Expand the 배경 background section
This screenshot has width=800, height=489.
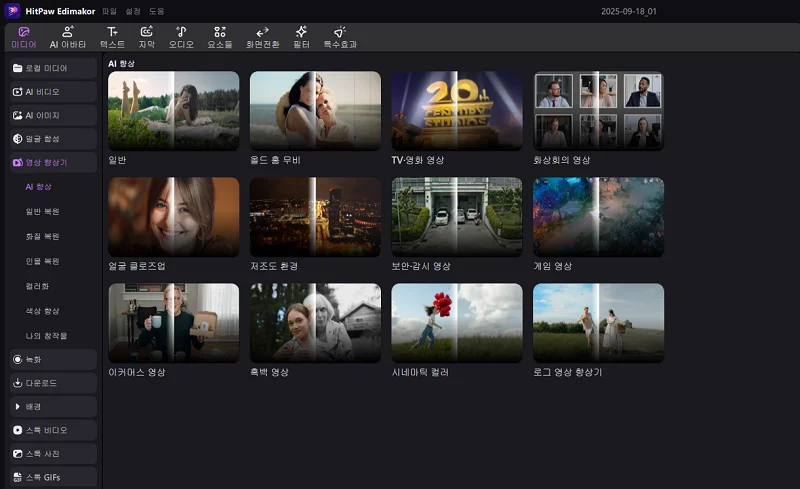53,406
